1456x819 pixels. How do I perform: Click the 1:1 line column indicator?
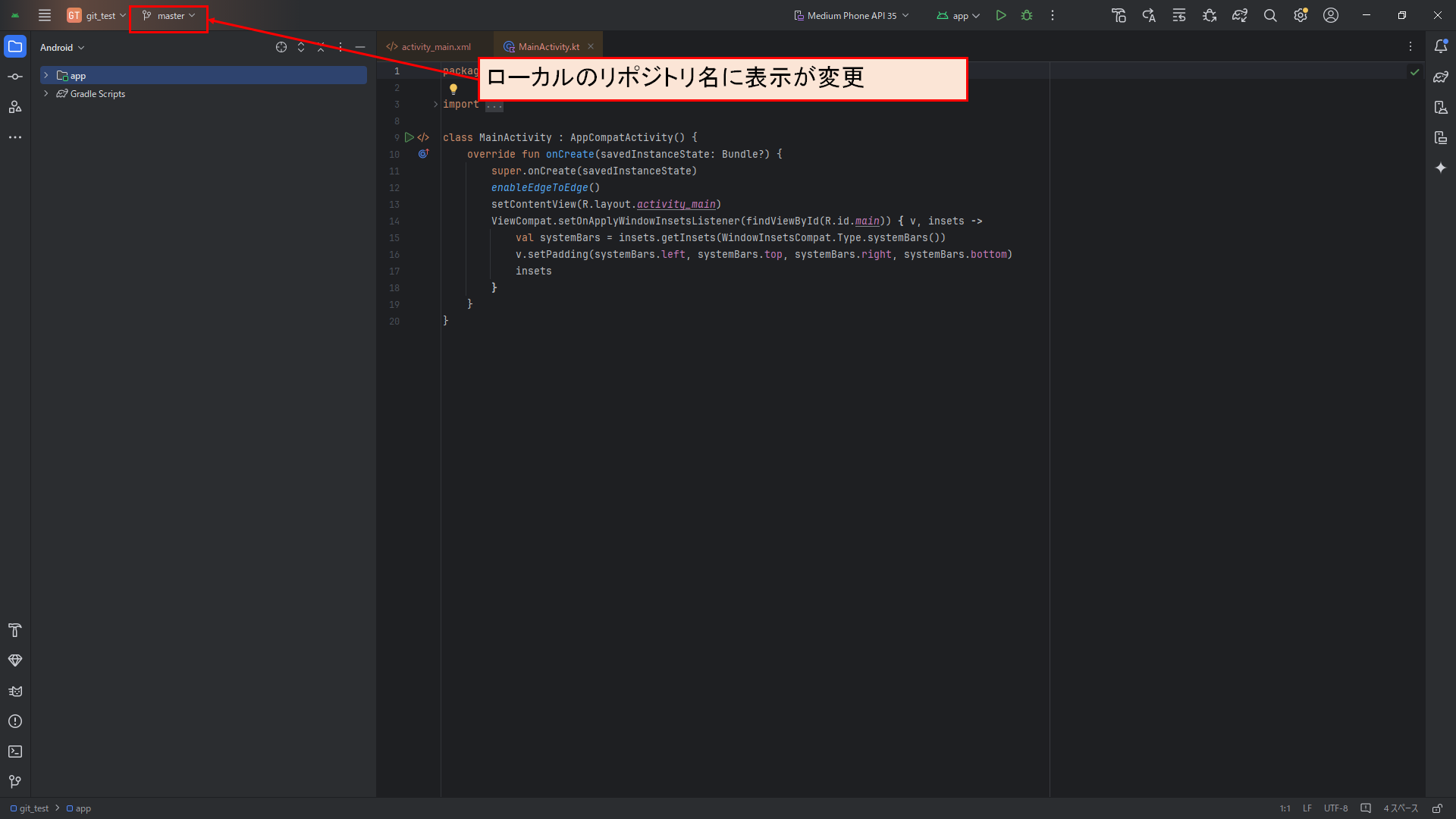(x=1285, y=808)
